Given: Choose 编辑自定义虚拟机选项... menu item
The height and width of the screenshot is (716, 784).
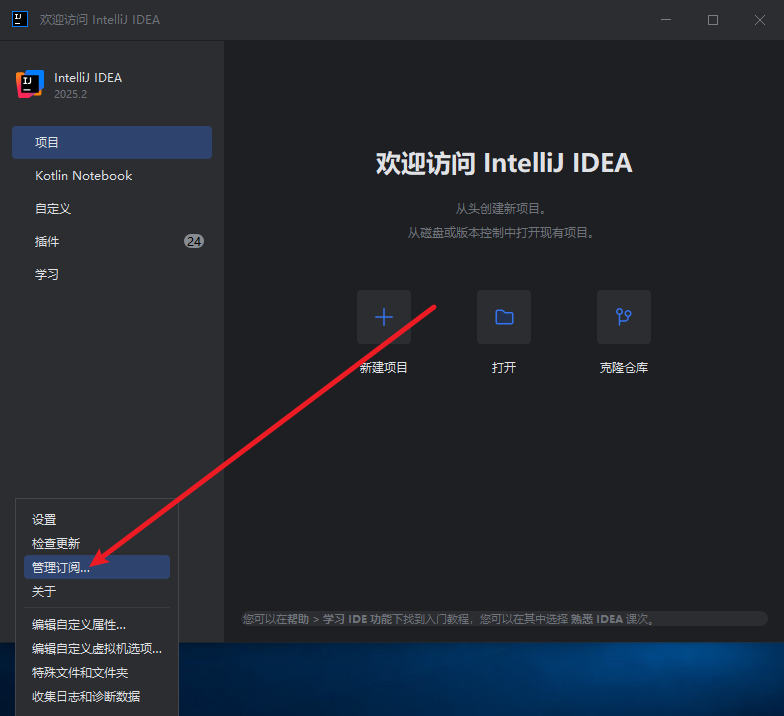Looking at the screenshot, I should 97,648.
